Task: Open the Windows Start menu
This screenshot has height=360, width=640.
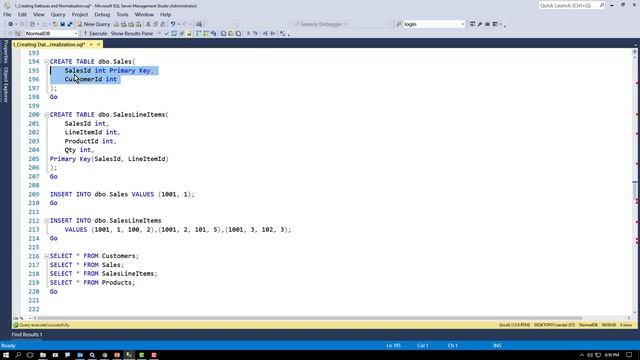Action: 6,355
